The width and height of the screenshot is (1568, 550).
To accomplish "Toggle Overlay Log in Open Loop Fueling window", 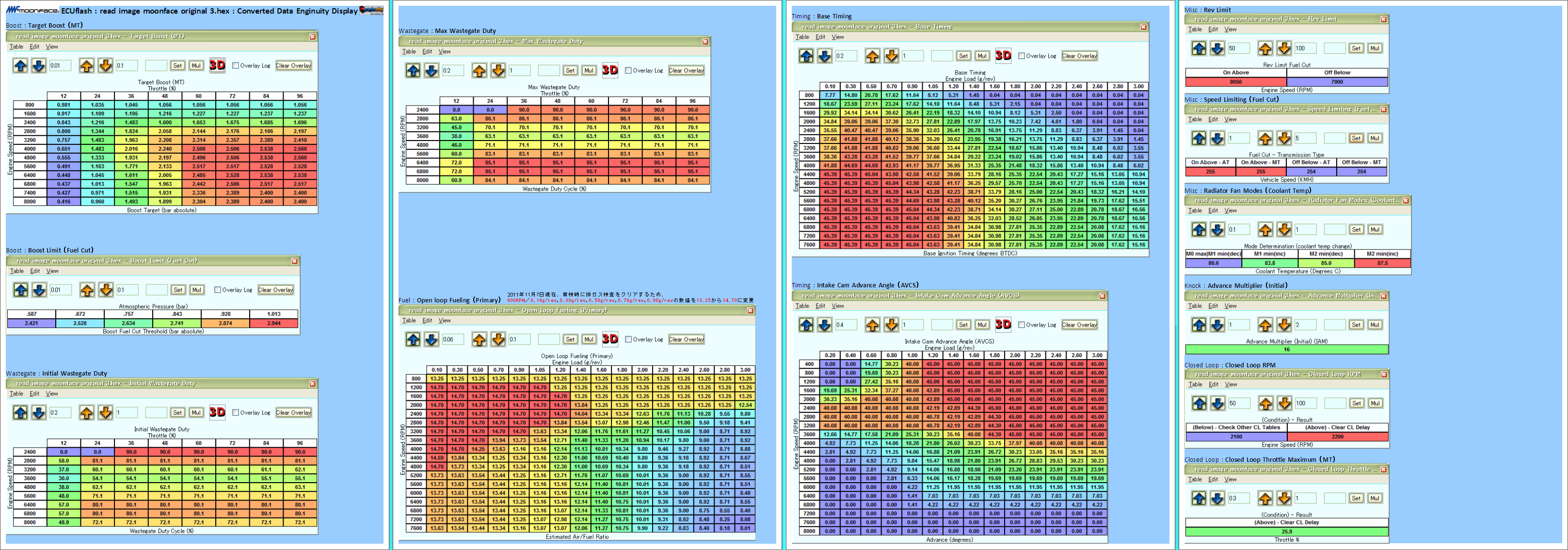I will click(628, 340).
